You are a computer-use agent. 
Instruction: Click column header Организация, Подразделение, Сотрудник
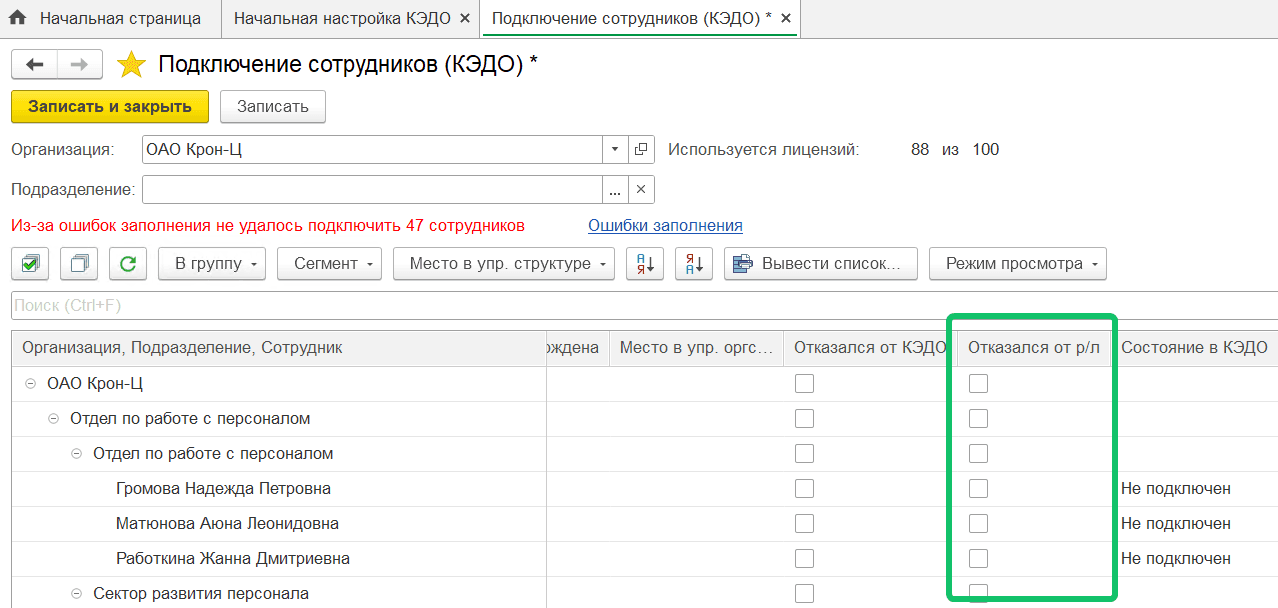279,348
